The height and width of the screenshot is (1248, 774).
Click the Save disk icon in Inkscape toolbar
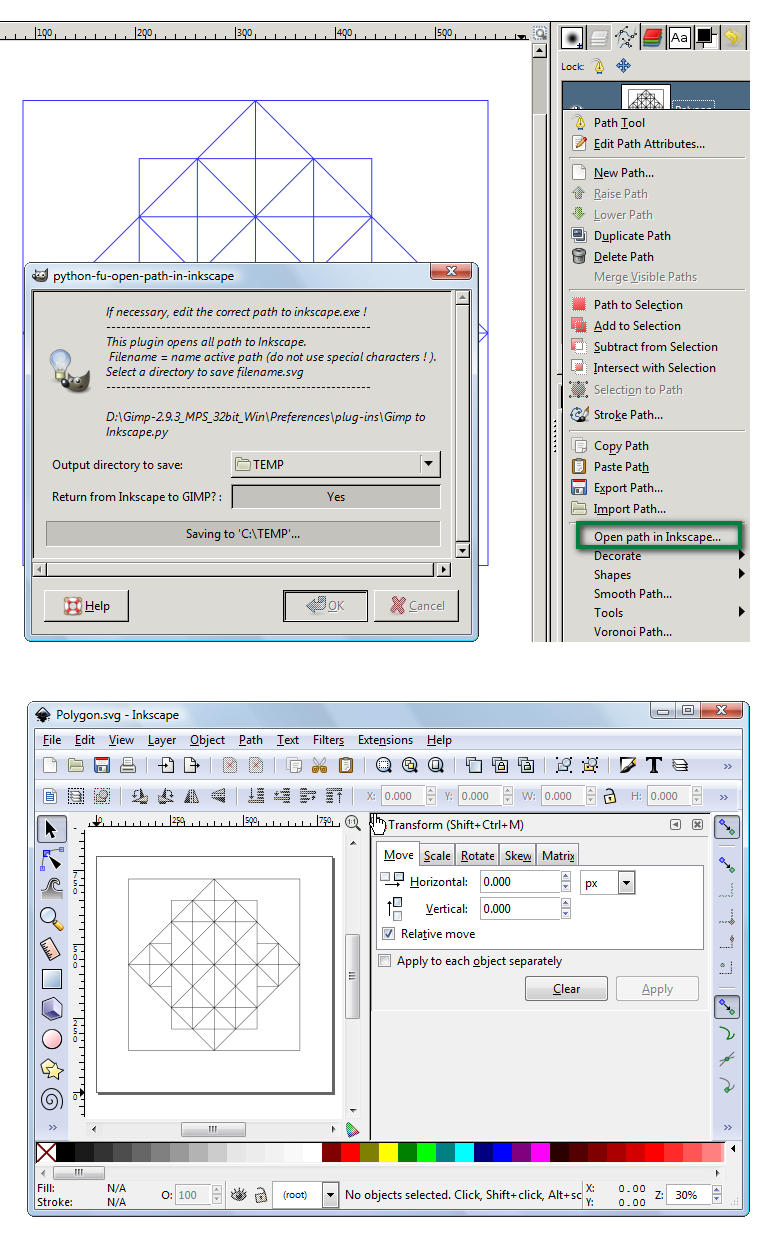102,766
